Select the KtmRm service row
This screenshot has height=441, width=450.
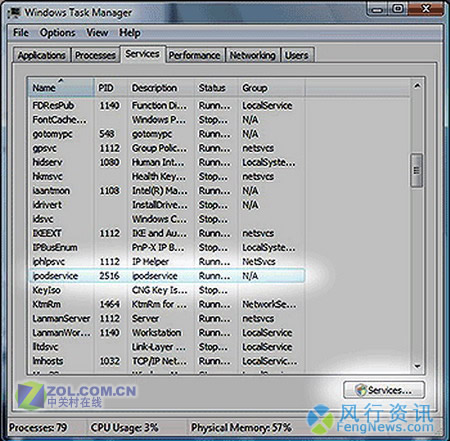click(x=166, y=304)
